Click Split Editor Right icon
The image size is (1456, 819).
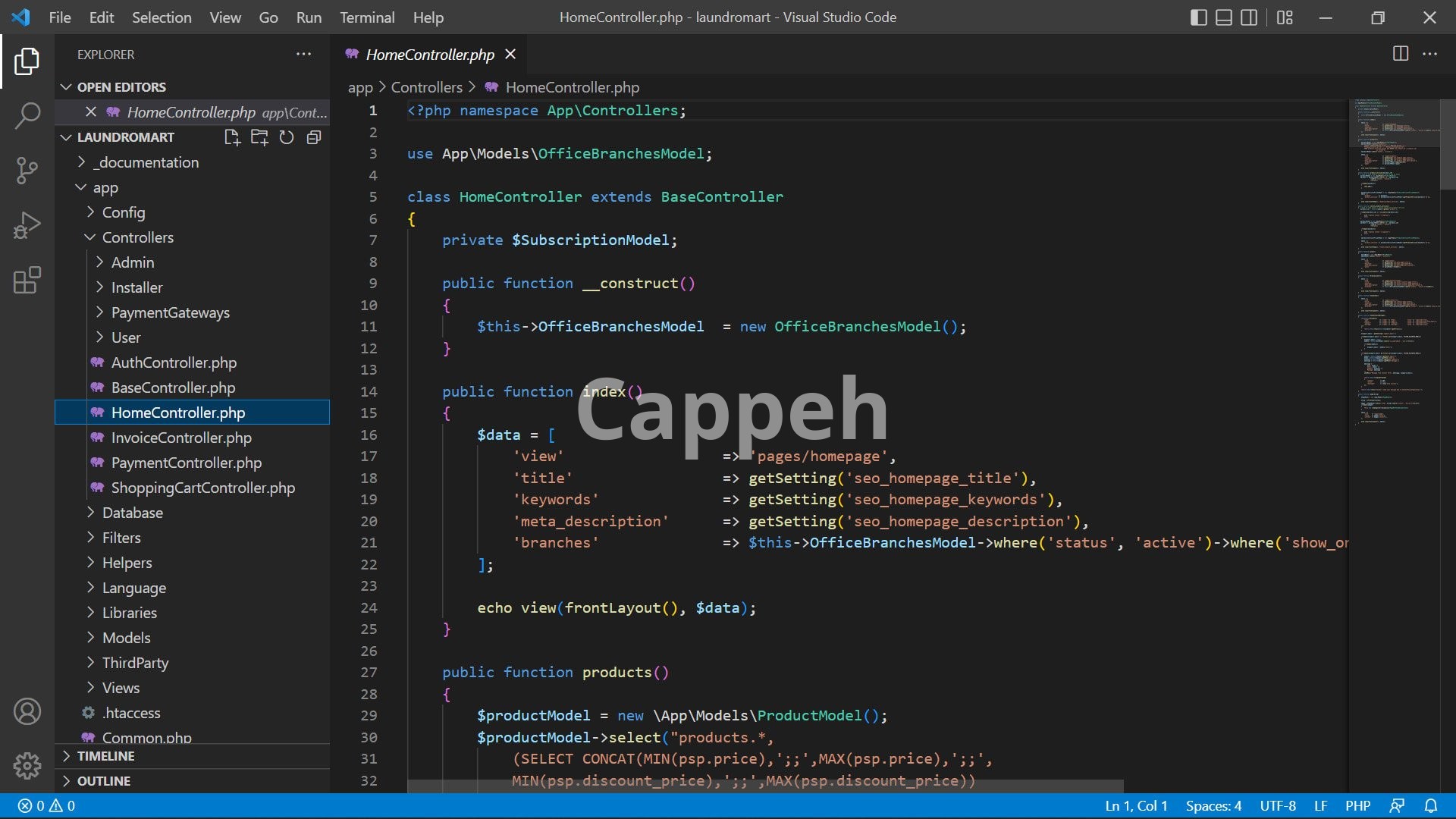click(x=1401, y=54)
